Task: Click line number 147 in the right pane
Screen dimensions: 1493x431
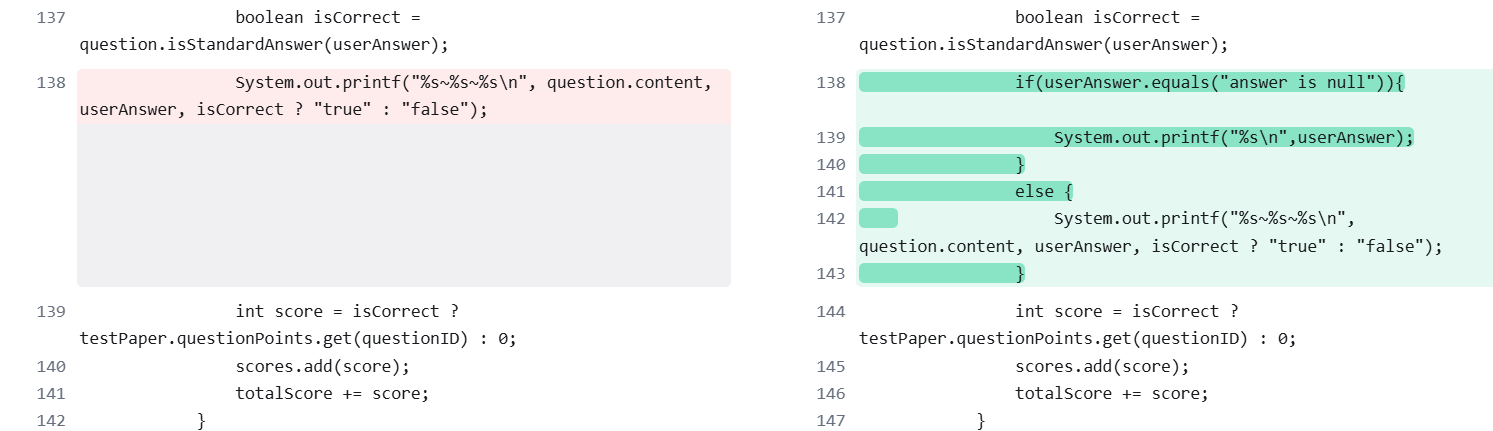Action: 831,421
